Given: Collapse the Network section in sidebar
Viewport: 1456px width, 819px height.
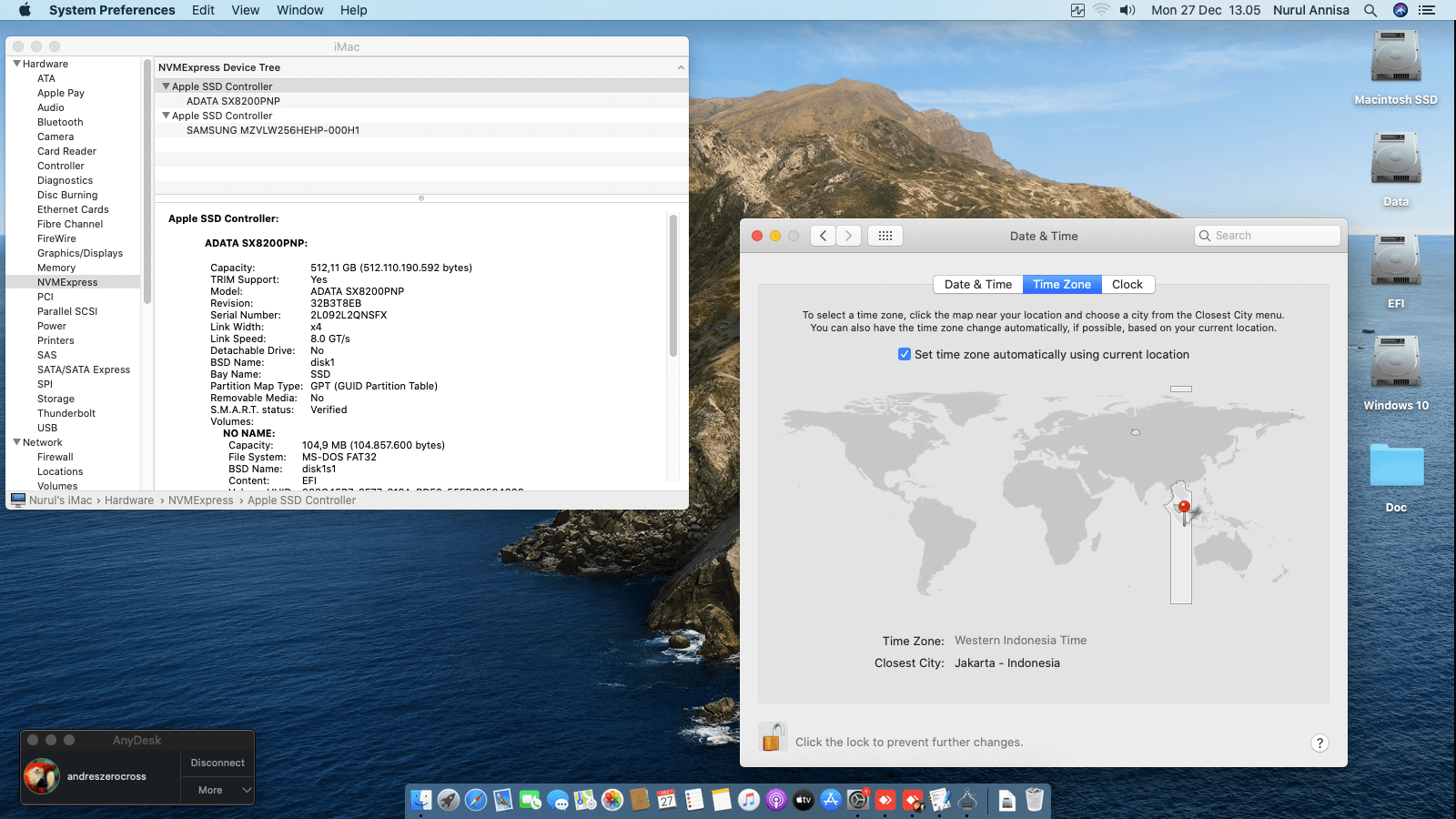Looking at the screenshot, I should point(16,442).
